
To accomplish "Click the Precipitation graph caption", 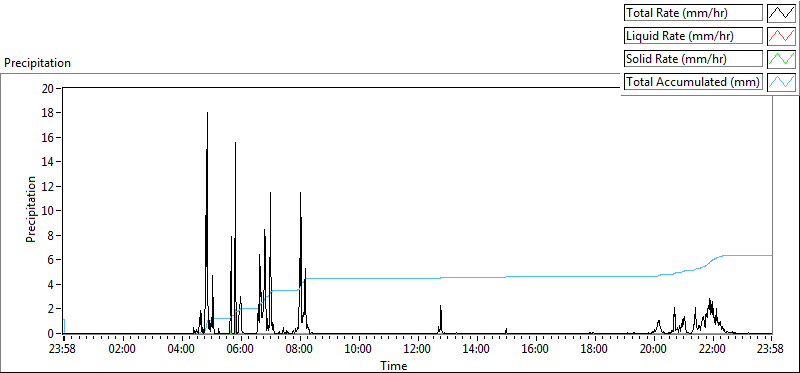I will point(37,63).
